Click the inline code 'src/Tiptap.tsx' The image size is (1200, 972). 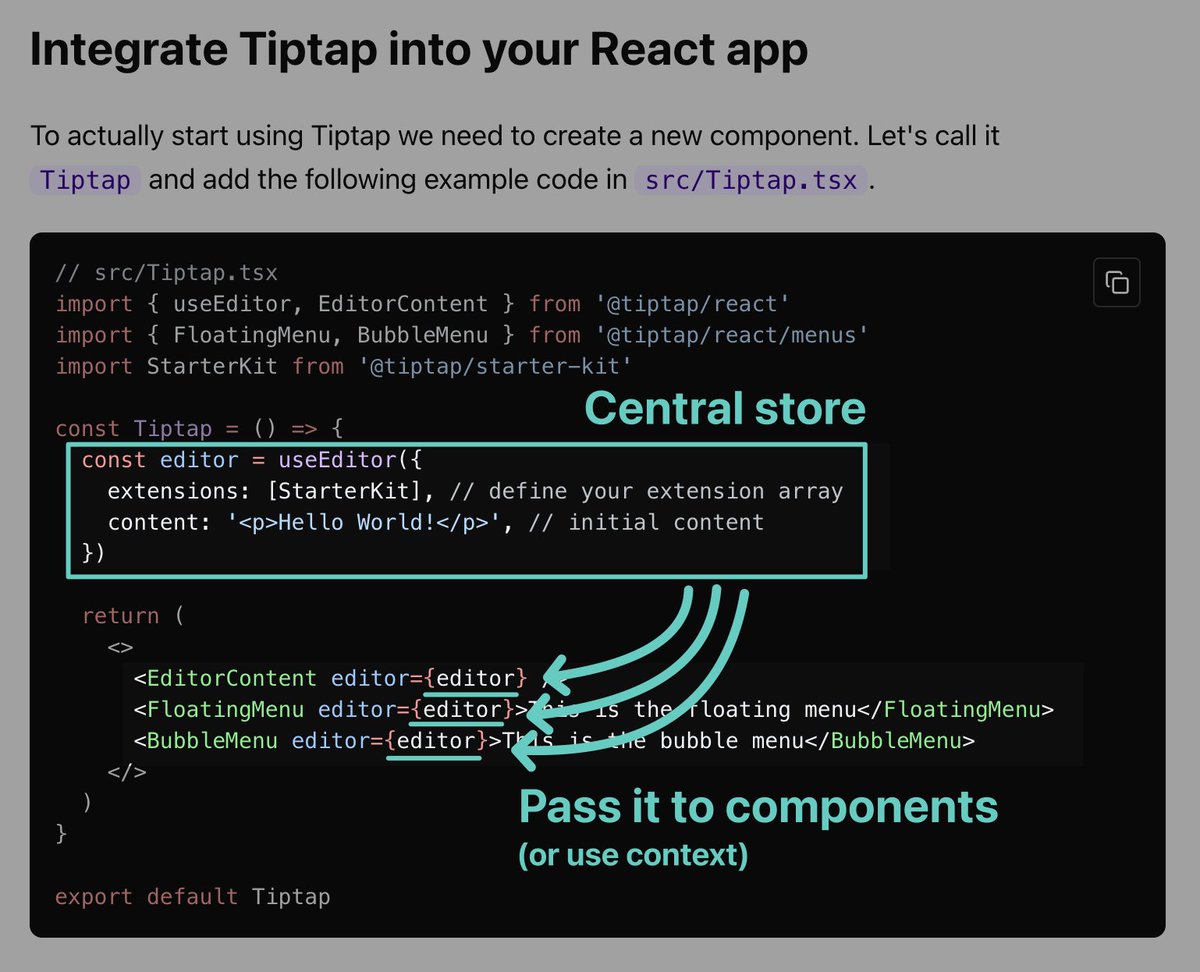pyautogui.click(x=750, y=181)
